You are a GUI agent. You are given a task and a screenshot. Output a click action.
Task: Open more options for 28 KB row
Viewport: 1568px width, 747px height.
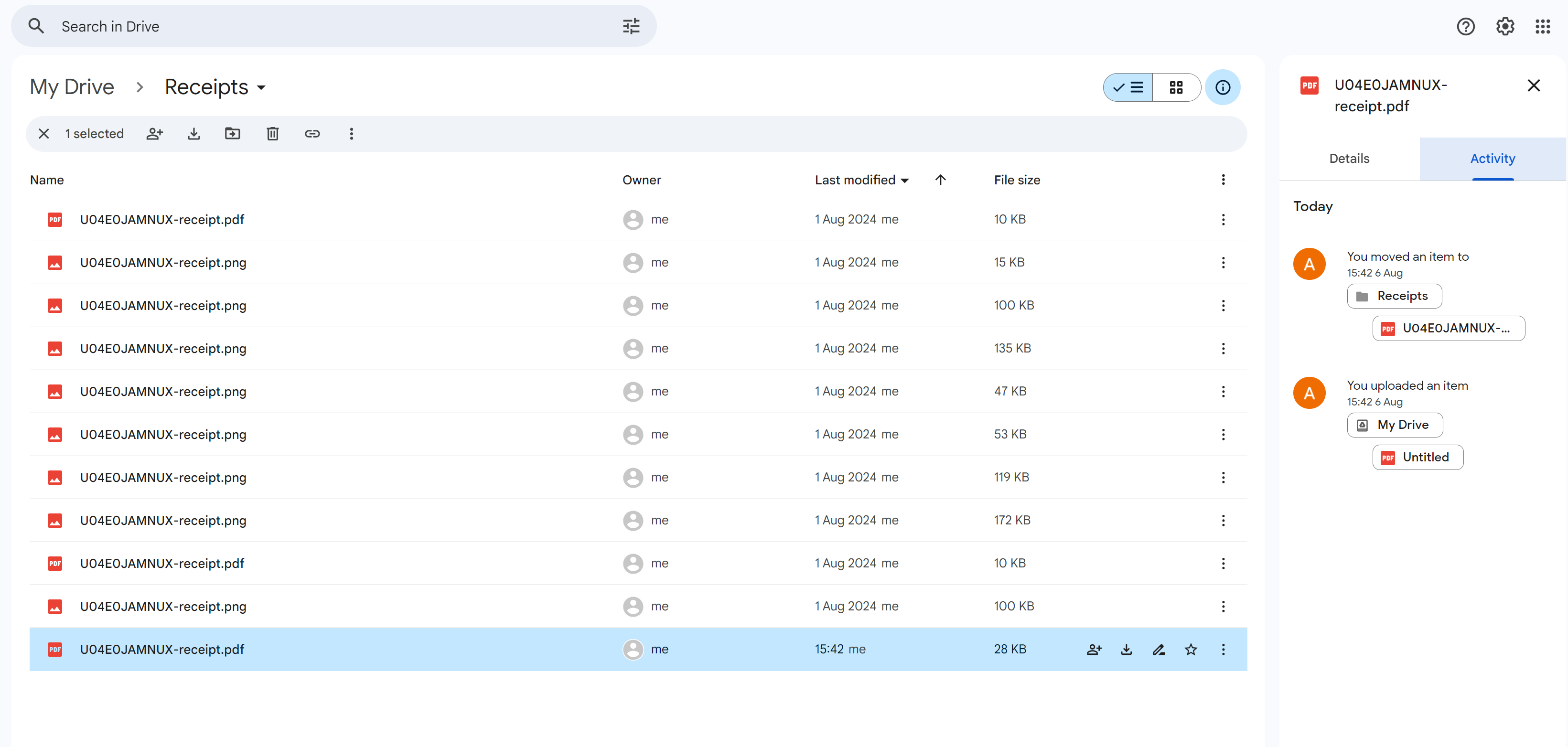click(1223, 650)
